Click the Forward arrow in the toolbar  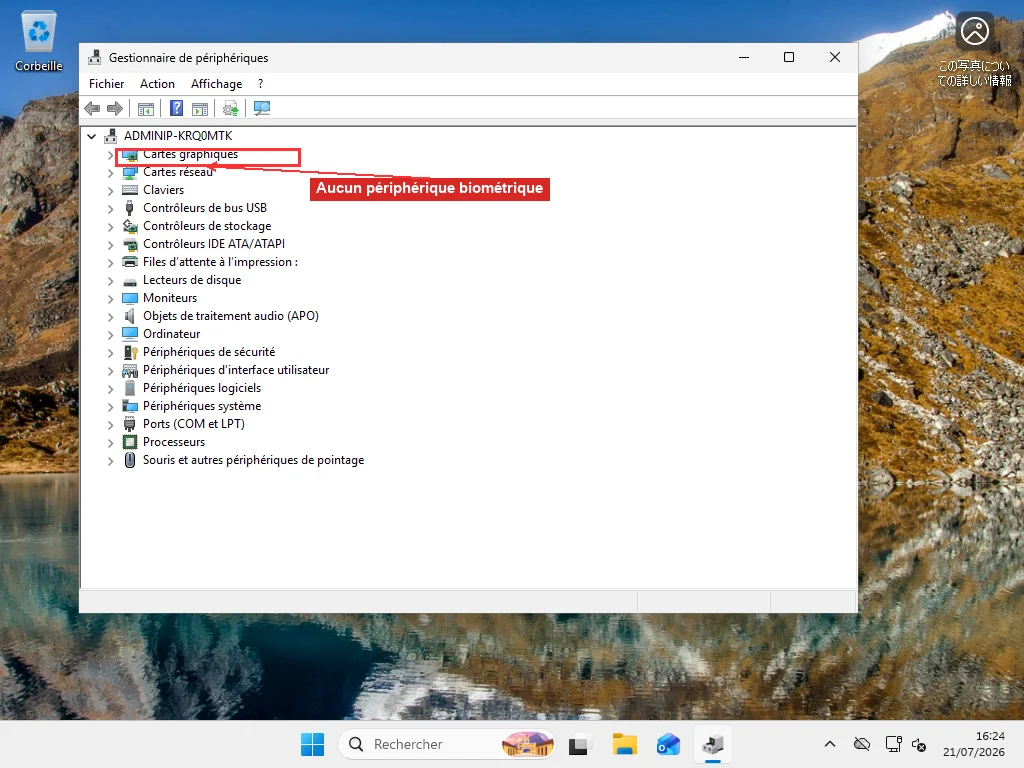(115, 108)
